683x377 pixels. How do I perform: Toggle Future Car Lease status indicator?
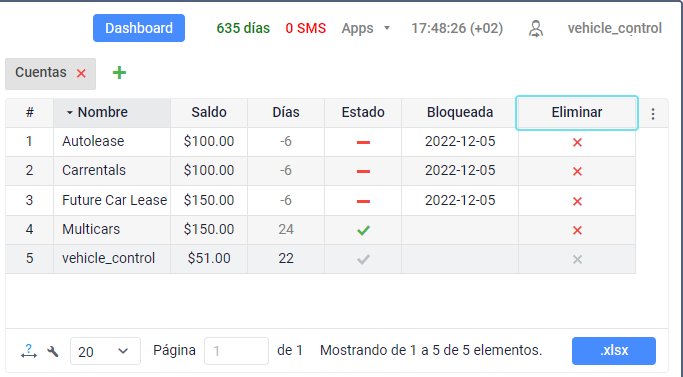[363, 201]
